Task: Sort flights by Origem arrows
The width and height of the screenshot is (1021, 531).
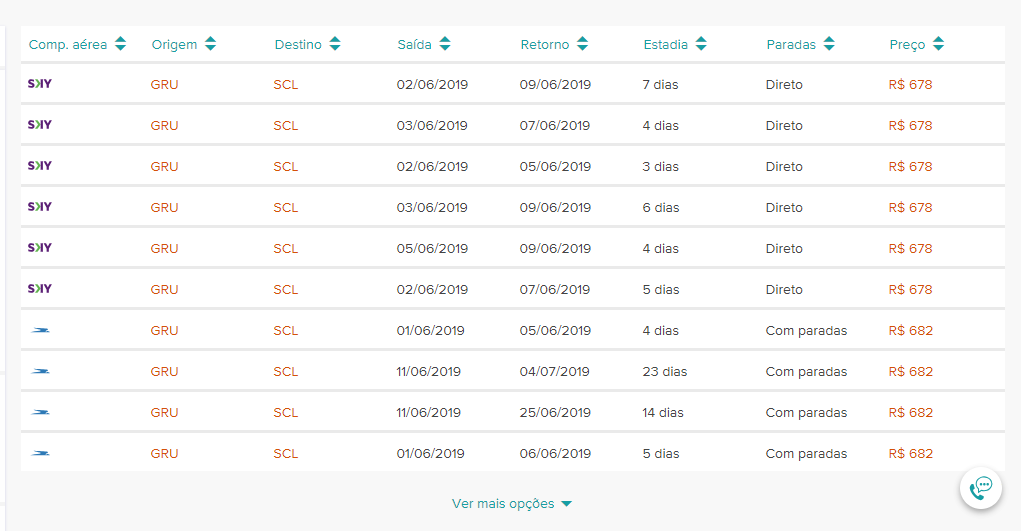Action: tap(210, 44)
